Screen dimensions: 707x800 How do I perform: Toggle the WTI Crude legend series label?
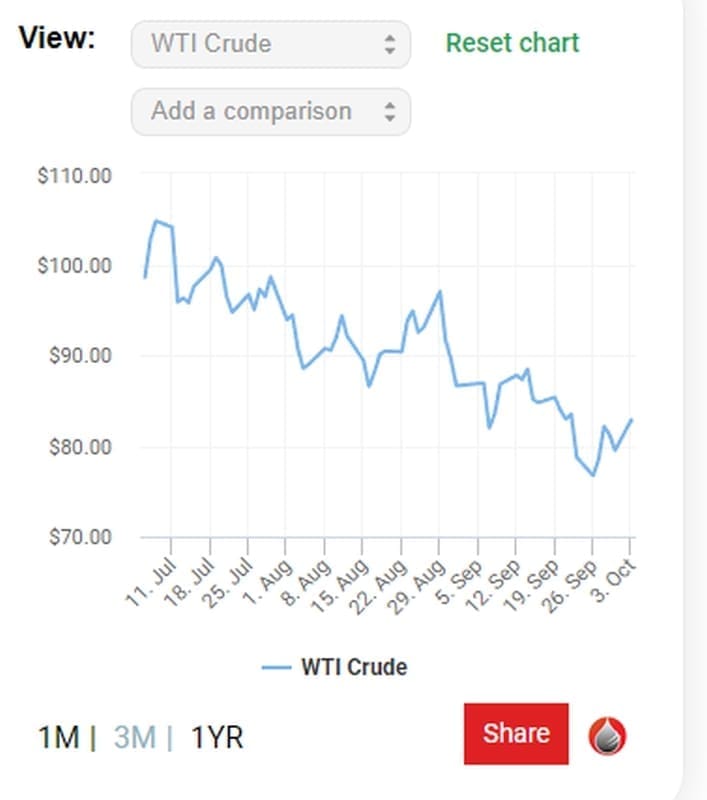(x=354, y=667)
